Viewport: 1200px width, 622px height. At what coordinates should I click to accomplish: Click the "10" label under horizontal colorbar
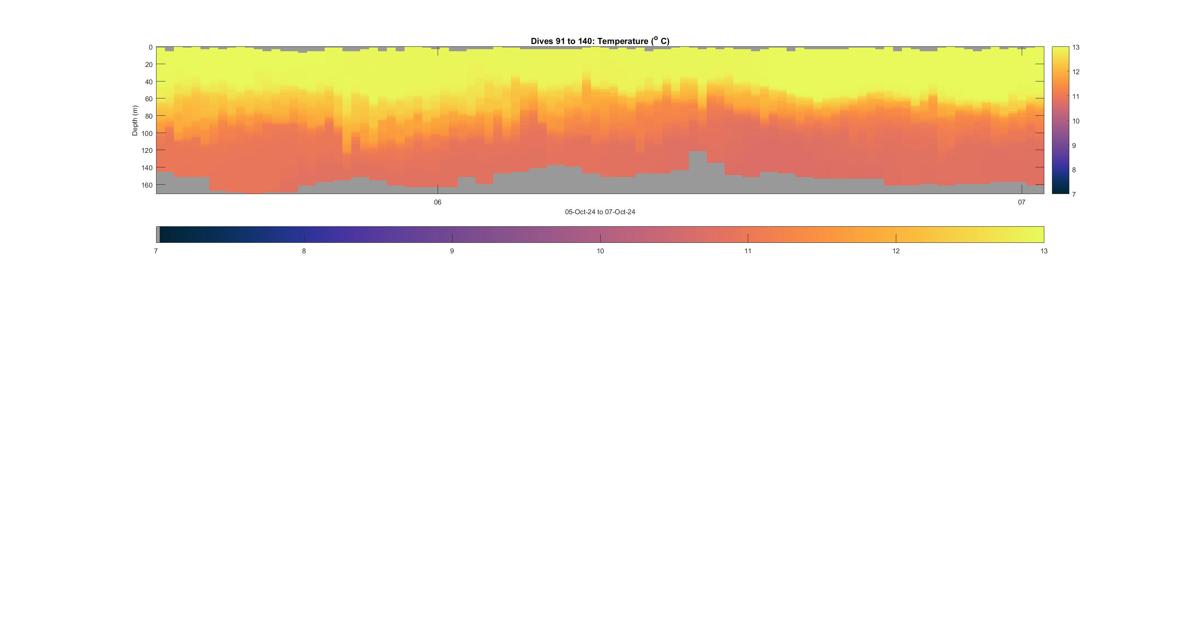point(600,251)
